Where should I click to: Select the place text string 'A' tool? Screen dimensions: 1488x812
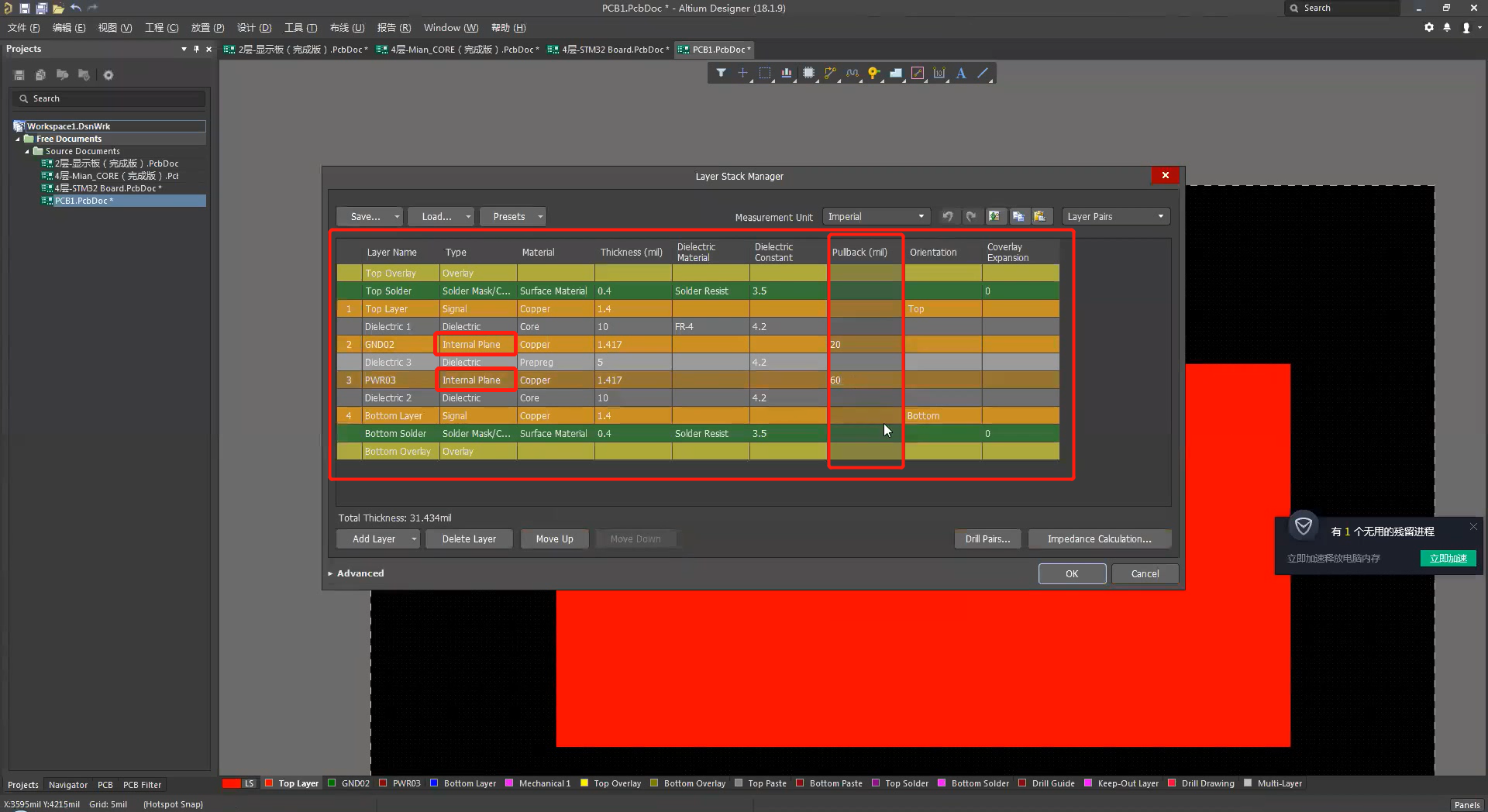click(961, 73)
